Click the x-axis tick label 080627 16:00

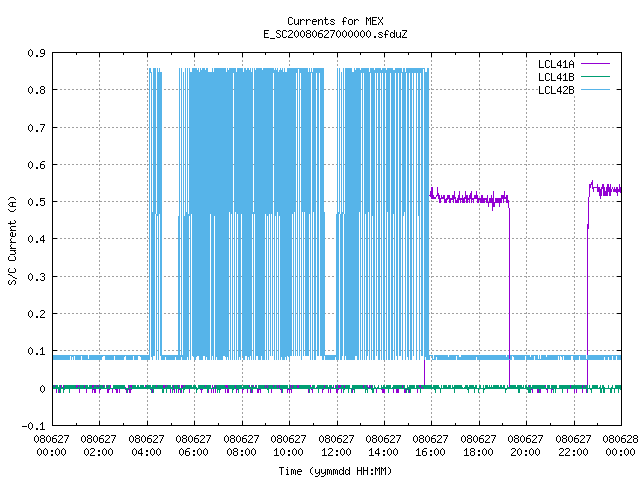(430, 445)
